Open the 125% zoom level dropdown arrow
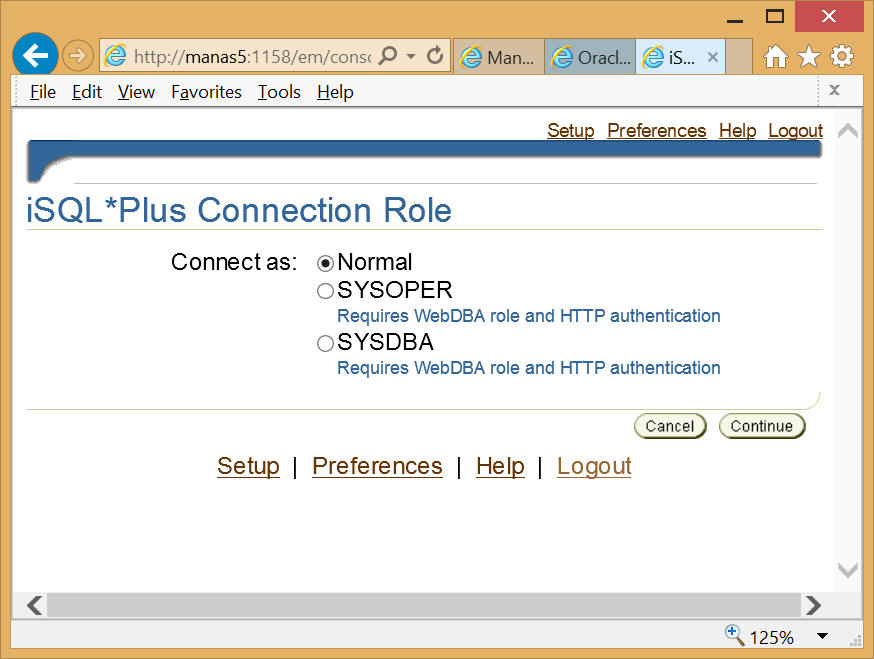The height and width of the screenshot is (659, 874). pos(822,636)
